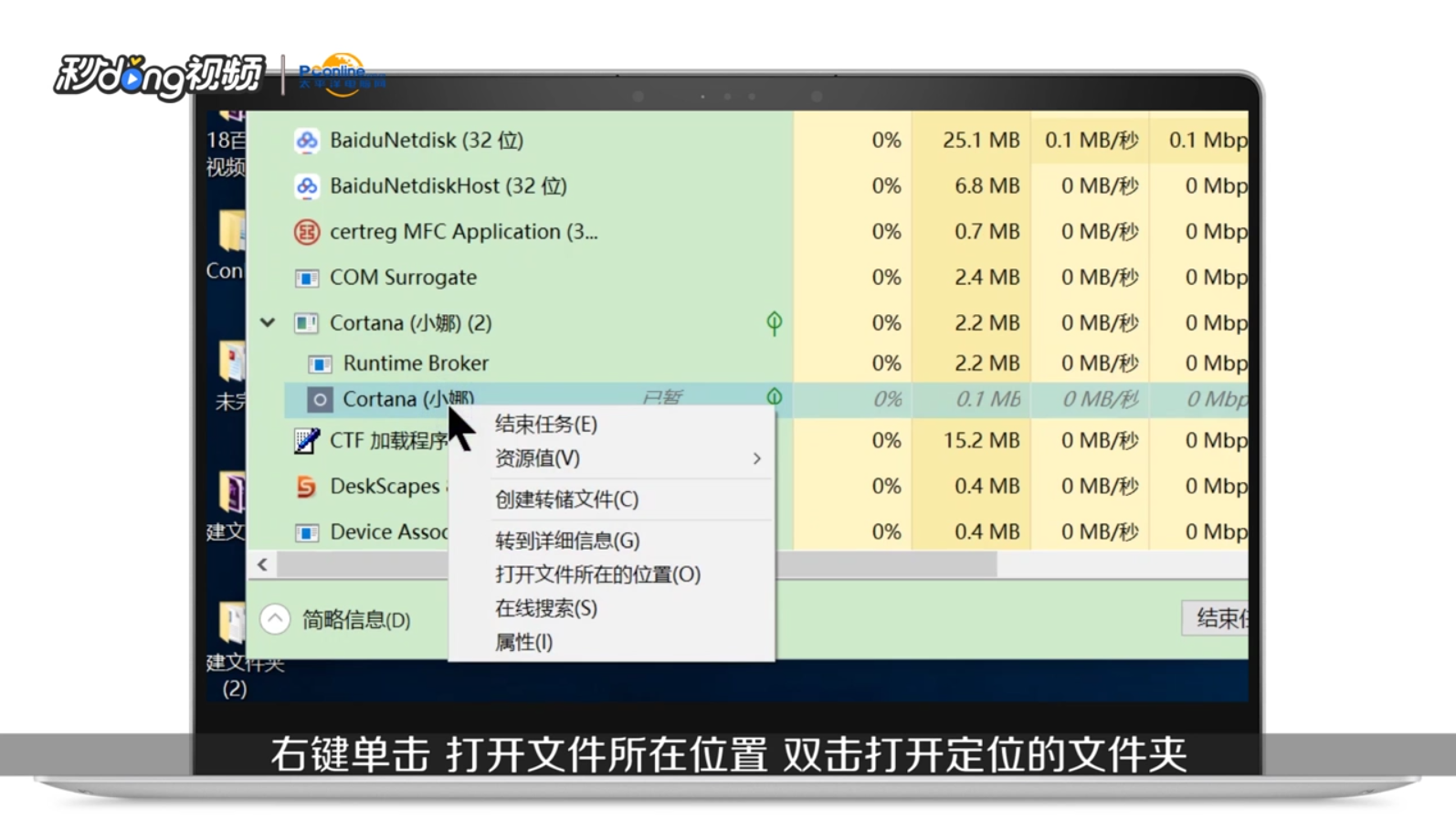The width and height of the screenshot is (1456, 820).
Task: Select 创建转储文件(C) menu entry
Action: tap(567, 499)
